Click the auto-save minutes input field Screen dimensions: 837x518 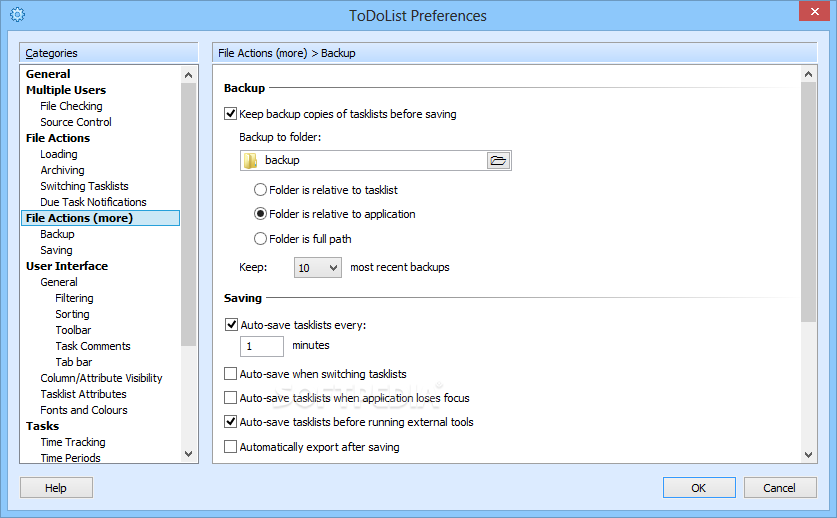tap(262, 346)
